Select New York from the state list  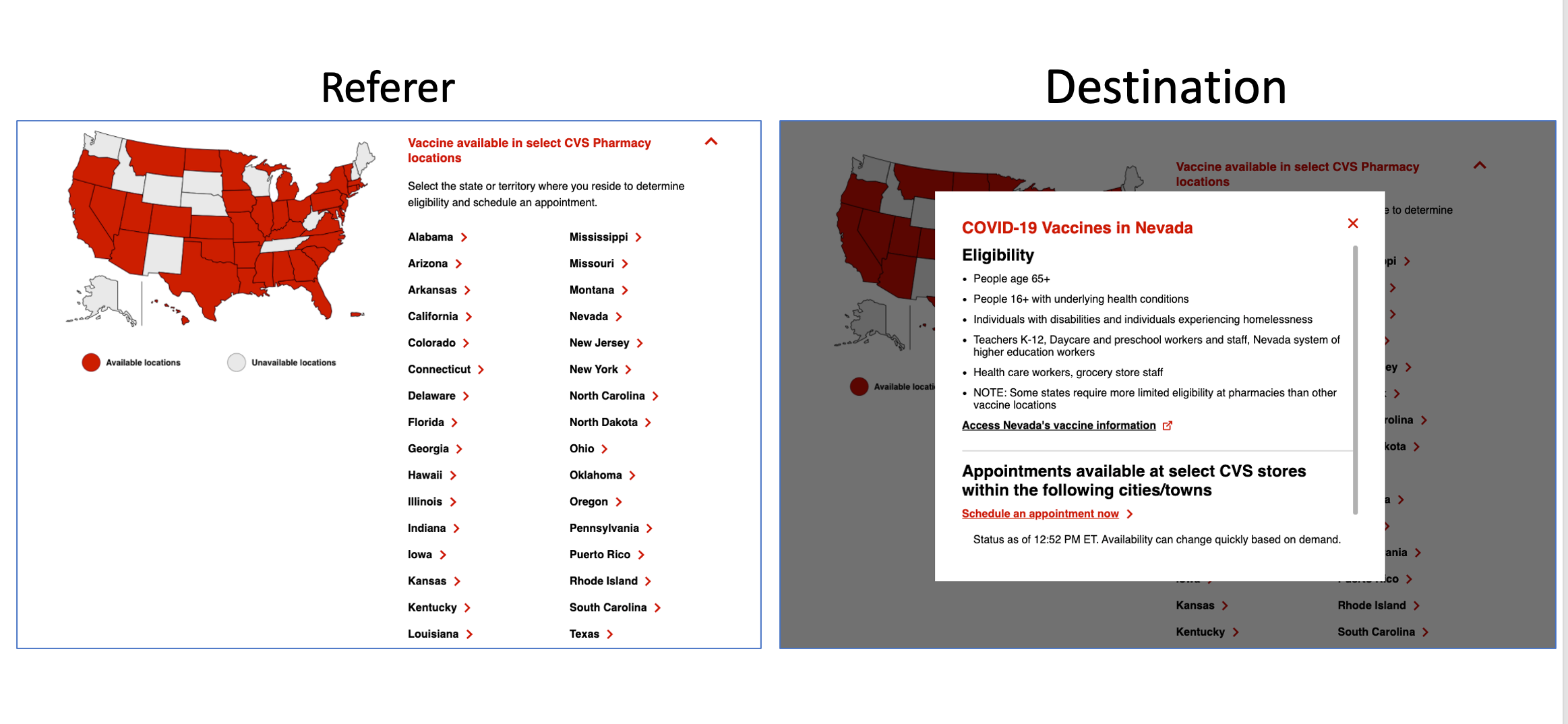click(x=594, y=369)
